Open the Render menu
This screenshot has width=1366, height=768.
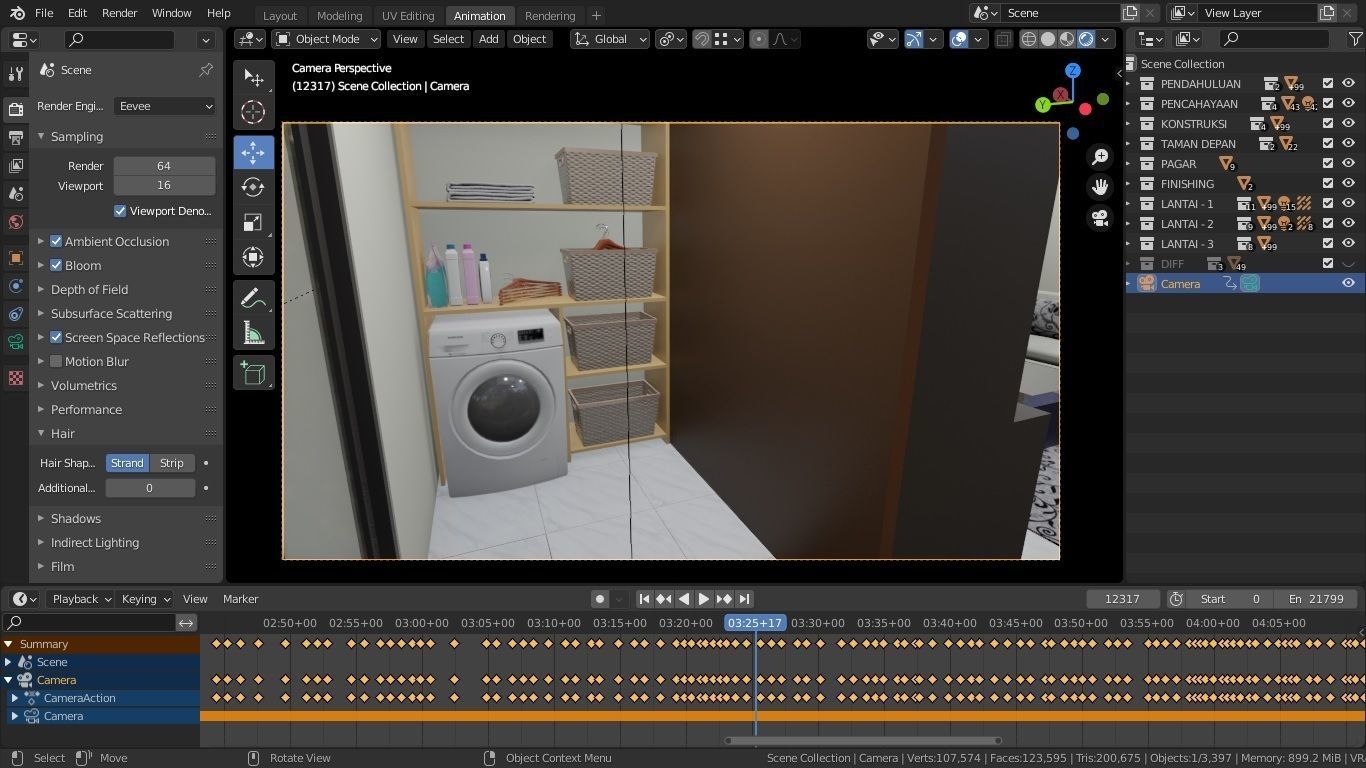(119, 13)
